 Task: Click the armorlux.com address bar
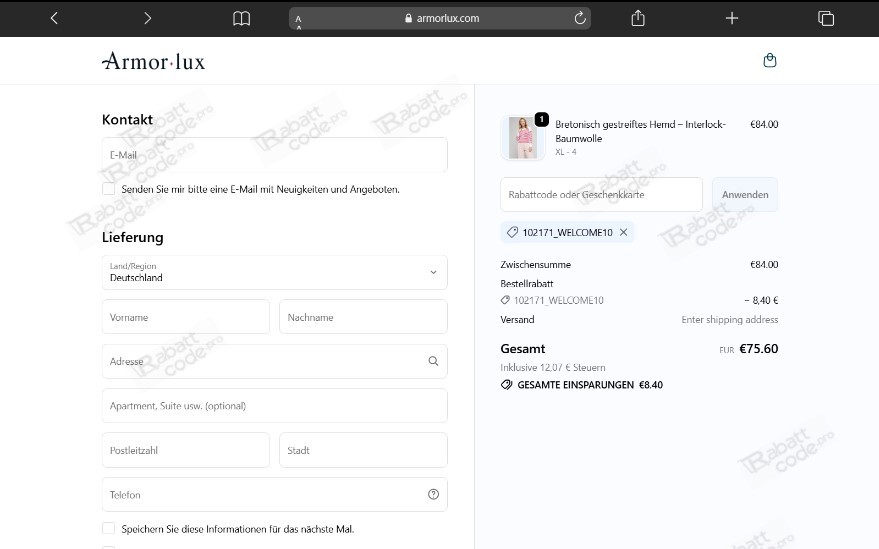pos(440,19)
